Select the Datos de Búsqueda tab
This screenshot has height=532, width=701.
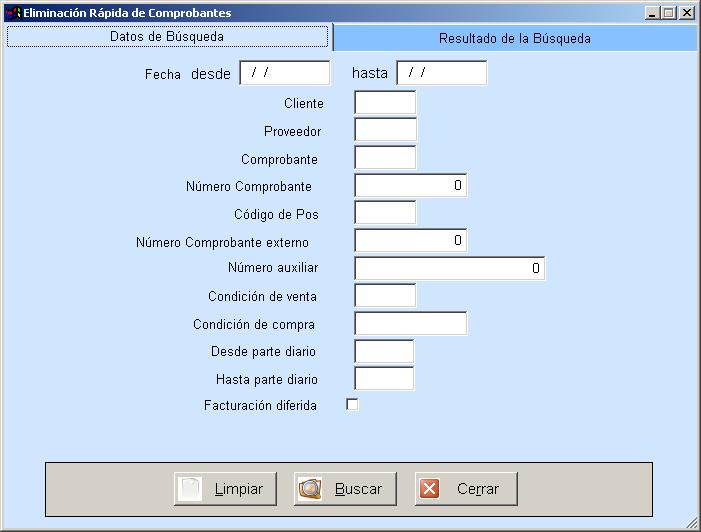(x=167, y=36)
